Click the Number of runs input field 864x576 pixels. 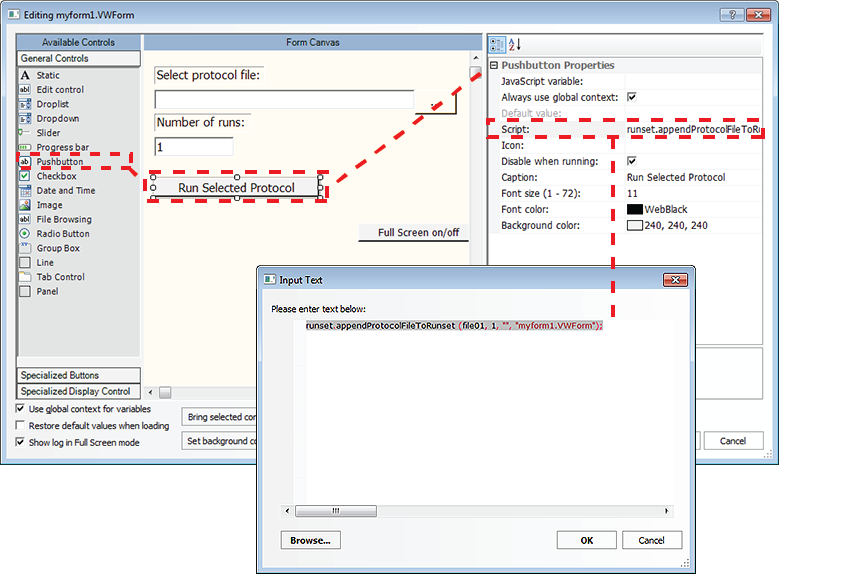[194, 146]
